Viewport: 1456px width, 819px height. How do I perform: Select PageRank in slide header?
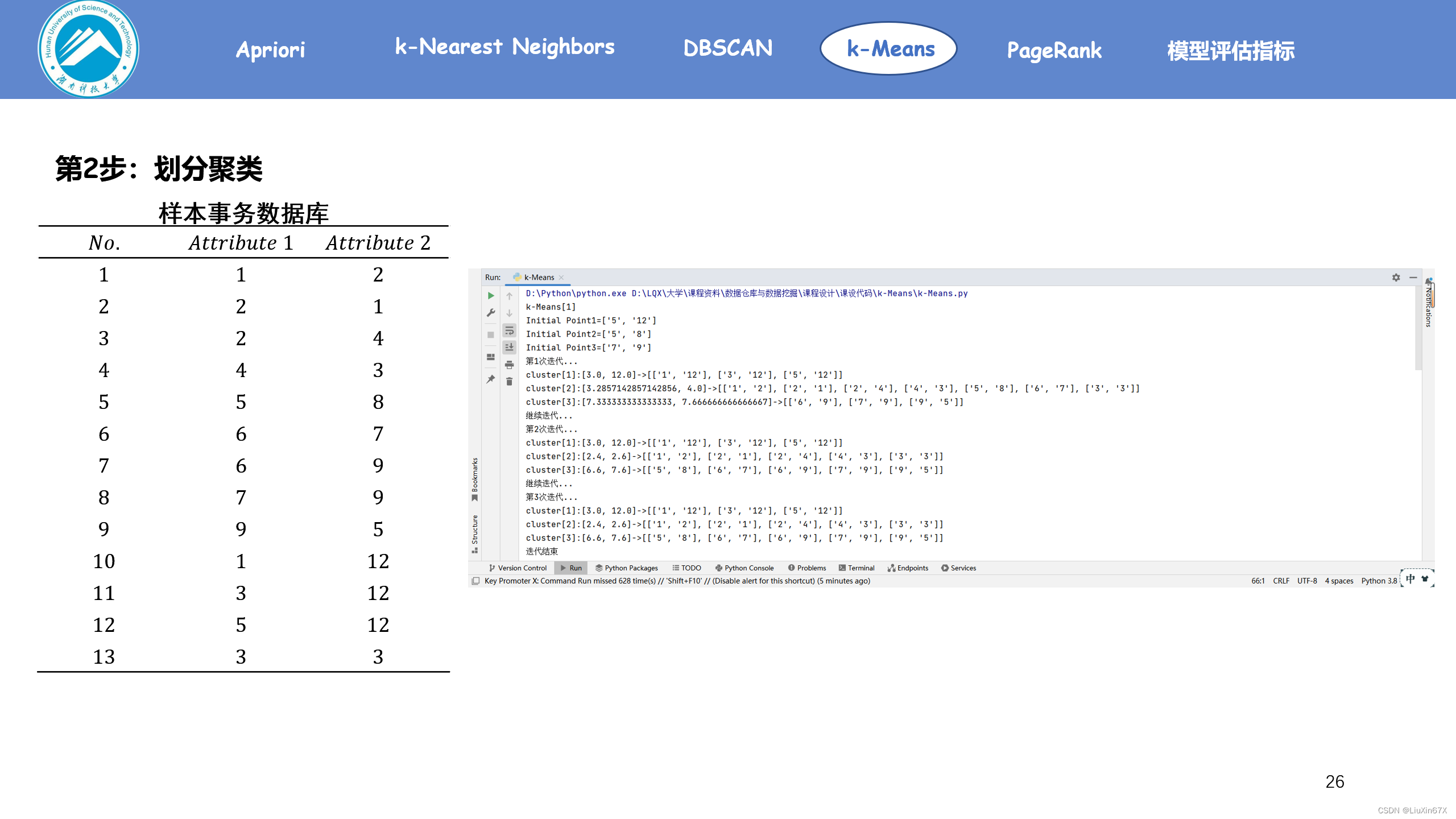1054,50
